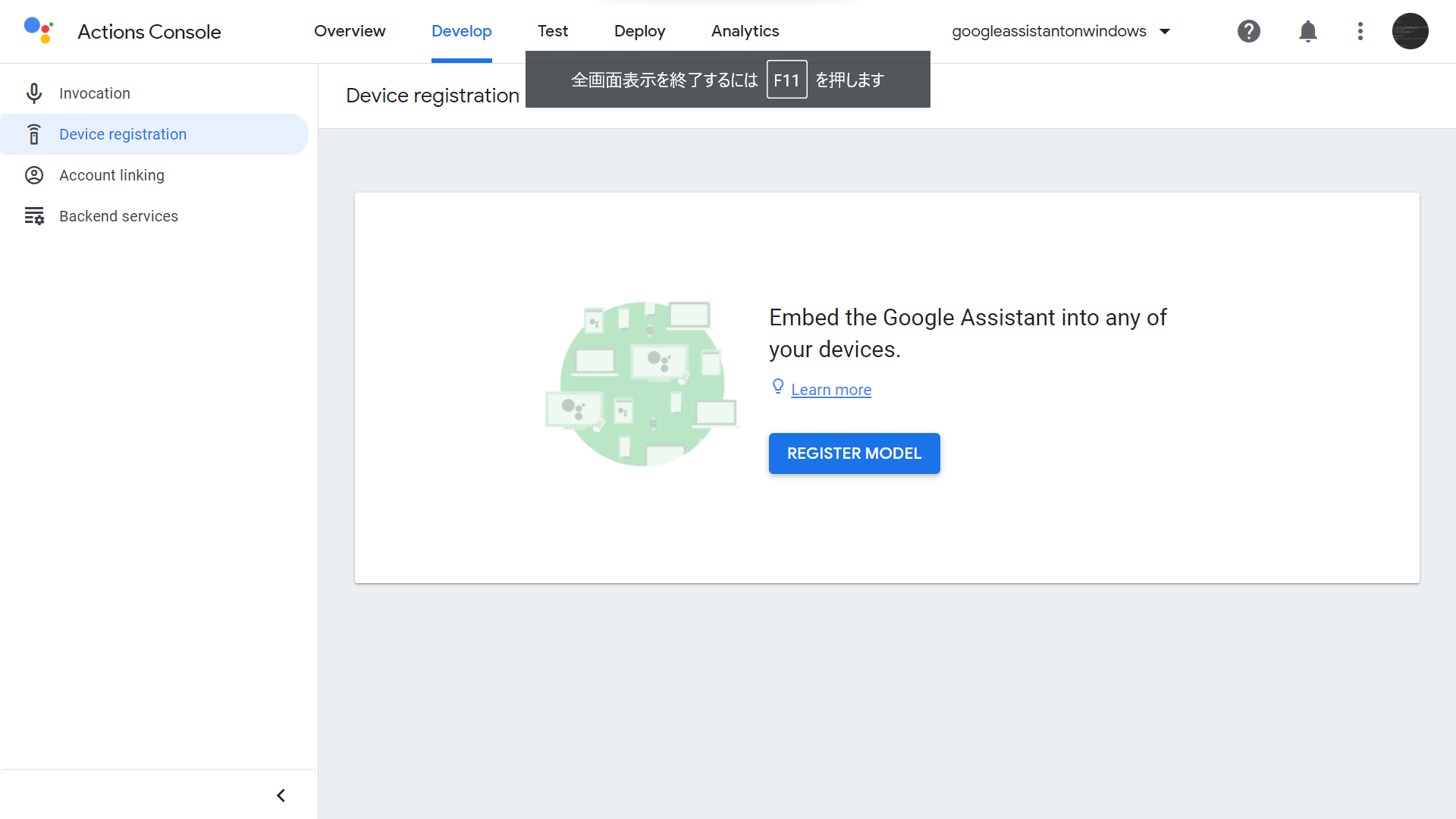
Task: Click the user profile avatar
Action: pos(1410,31)
